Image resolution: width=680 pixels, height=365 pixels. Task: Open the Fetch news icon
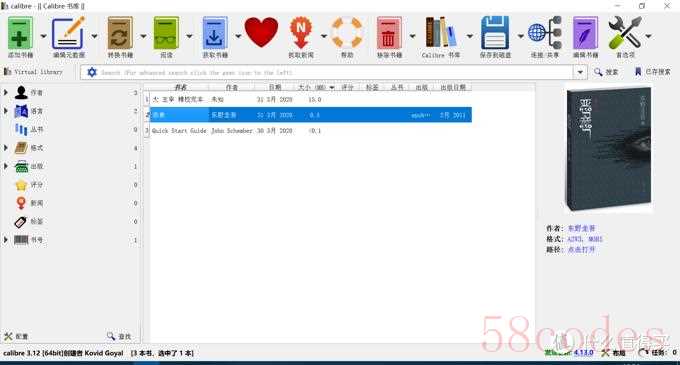(x=301, y=33)
